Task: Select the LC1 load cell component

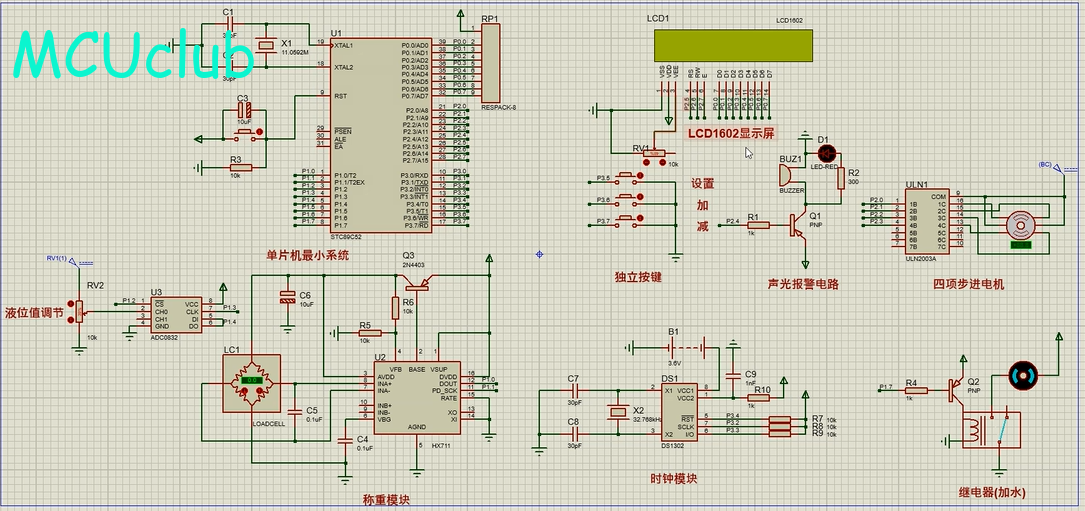Action: click(253, 381)
